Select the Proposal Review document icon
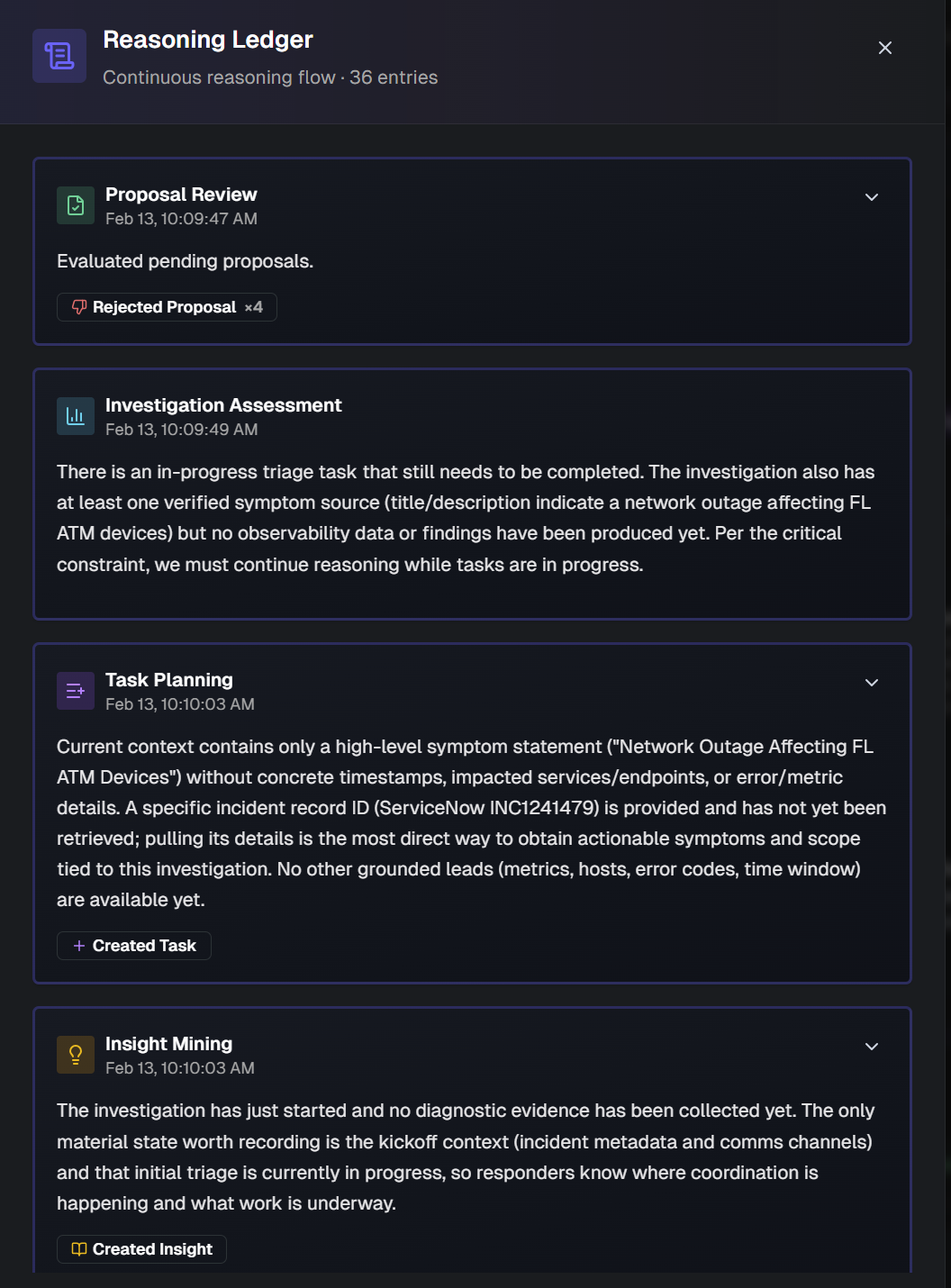The image size is (951, 1288). pyautogui.click(x=76, y=204)
